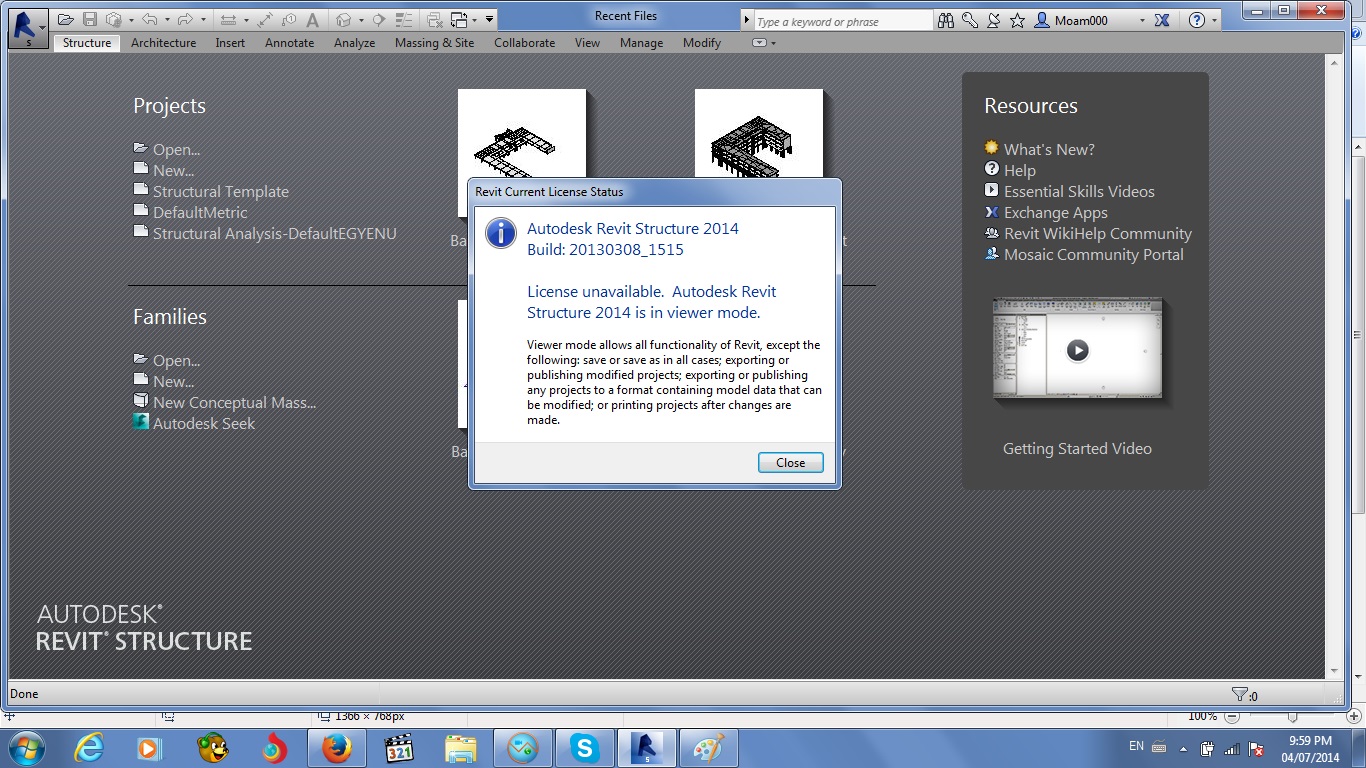Expand the Moam000 user account dropdown
Image resolution: width=1366 pixels, height=768 pixels.
tap(1142, 20)
